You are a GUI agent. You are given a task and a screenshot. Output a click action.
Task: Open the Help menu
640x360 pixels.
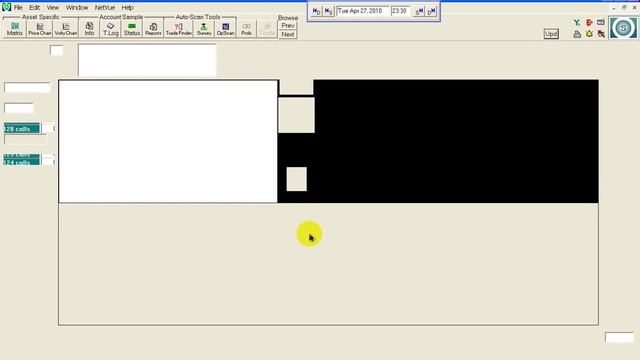tap(127, 7)
